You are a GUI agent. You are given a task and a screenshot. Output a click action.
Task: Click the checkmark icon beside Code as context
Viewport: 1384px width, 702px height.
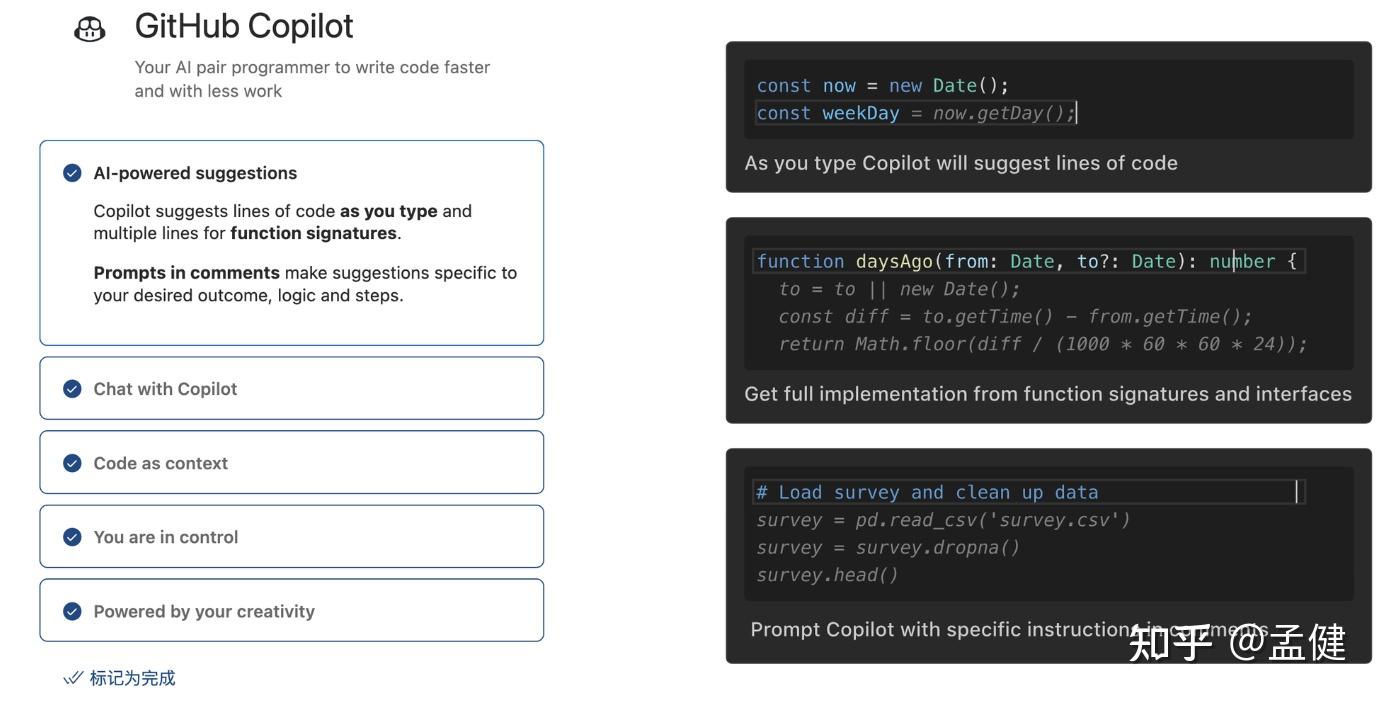(x=72, y=463)
